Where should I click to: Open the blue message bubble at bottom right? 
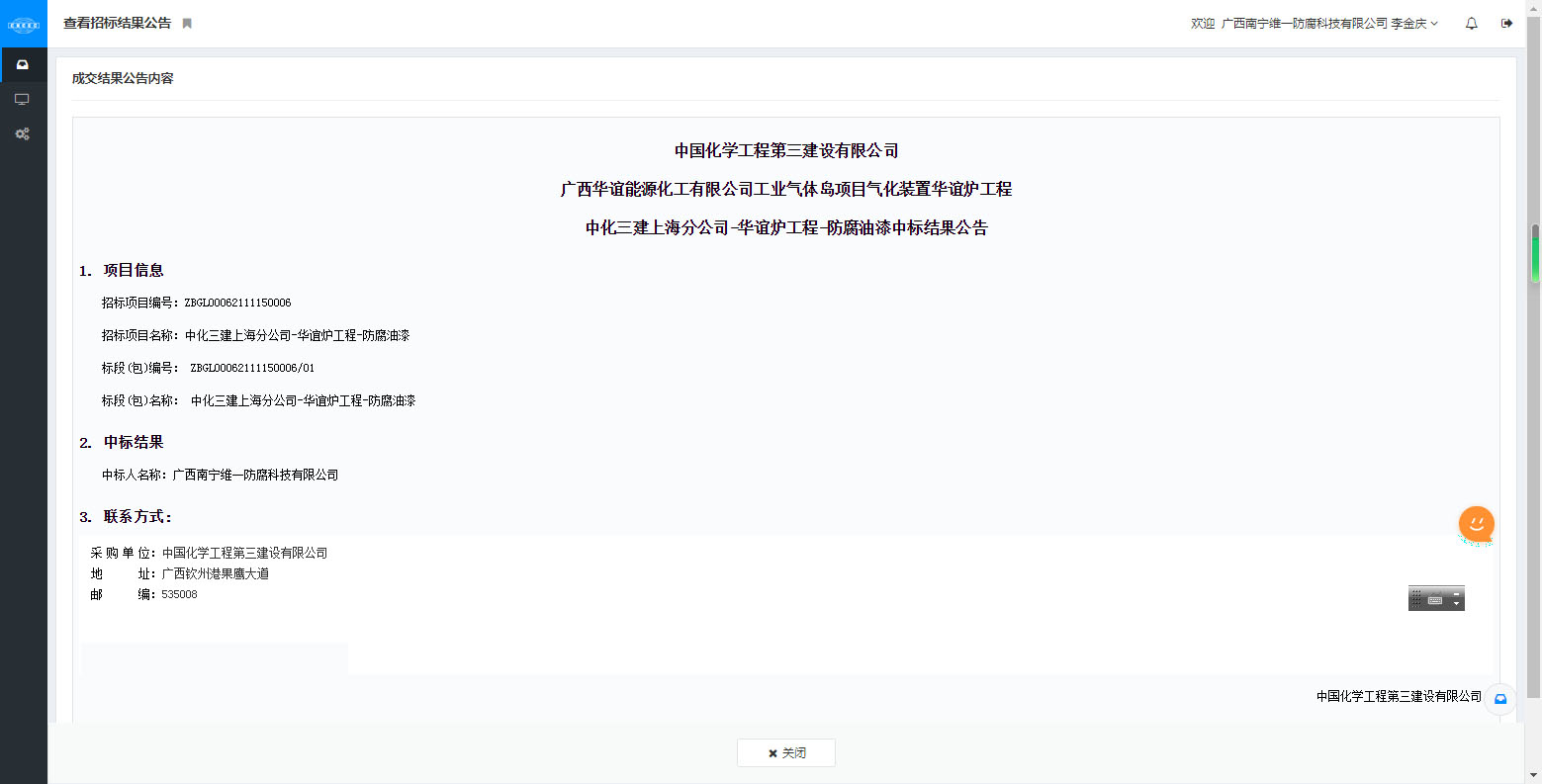(x=1500, y=699)
